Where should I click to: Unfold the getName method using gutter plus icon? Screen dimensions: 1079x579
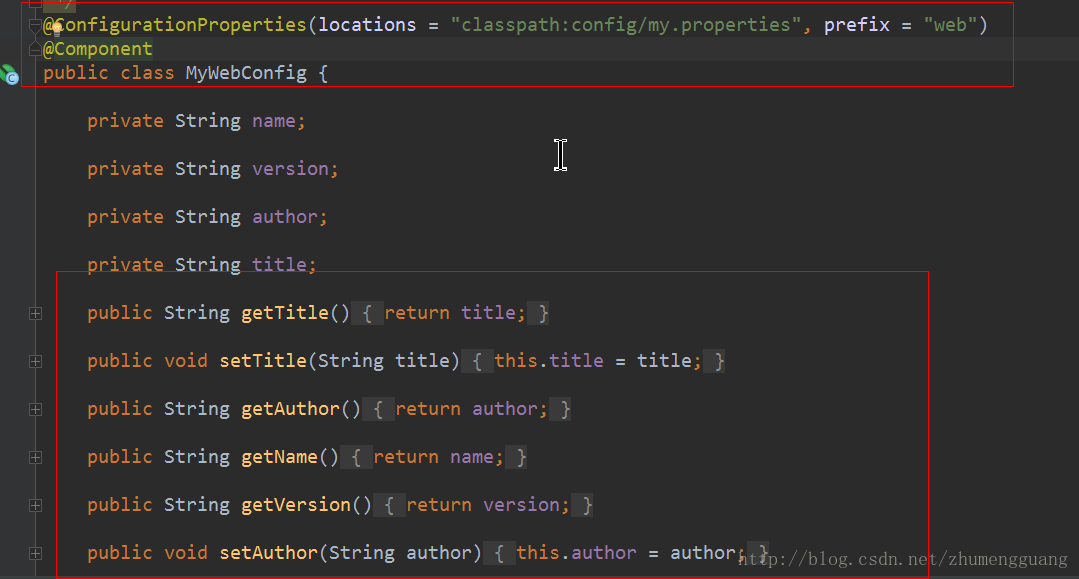click(36, 458)
